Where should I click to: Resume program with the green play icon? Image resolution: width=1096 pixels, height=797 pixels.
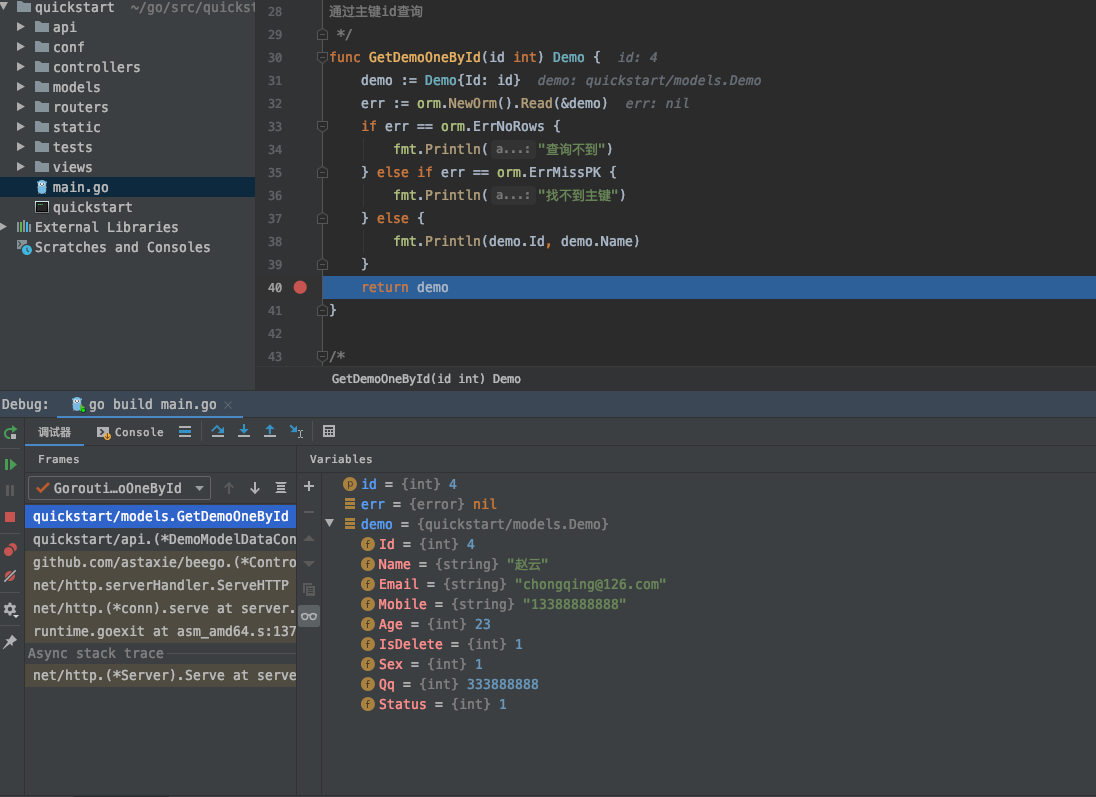tap(11, 464)
